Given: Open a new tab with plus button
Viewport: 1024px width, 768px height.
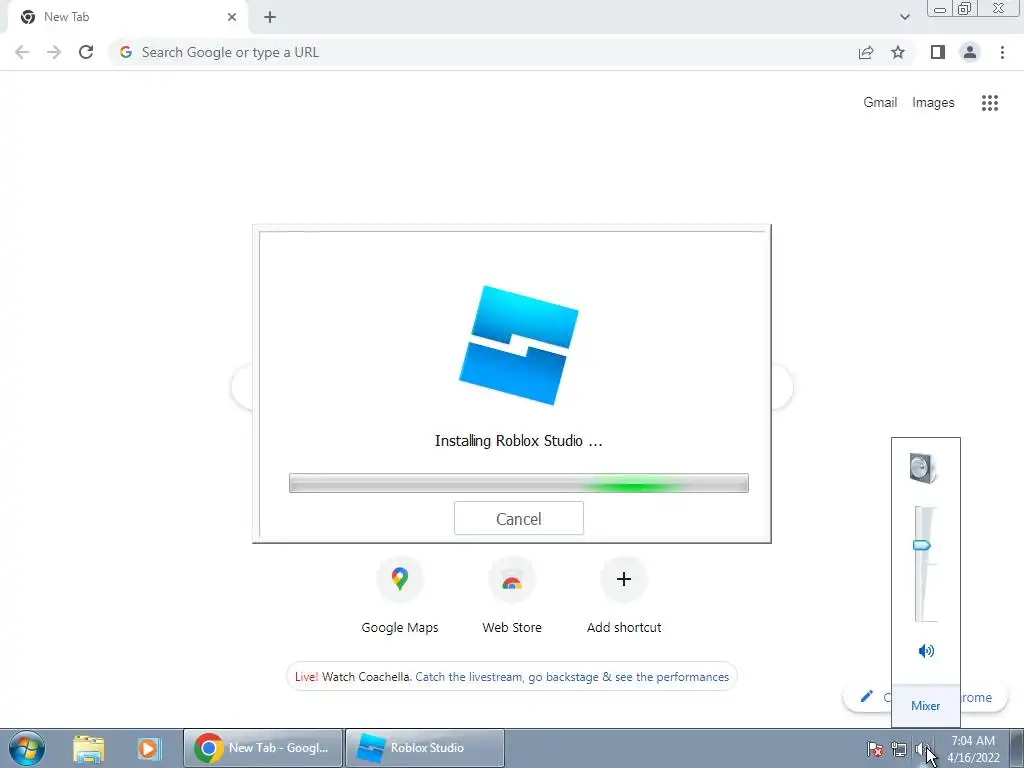Looking at the screenshot, I should click(270, 17).
